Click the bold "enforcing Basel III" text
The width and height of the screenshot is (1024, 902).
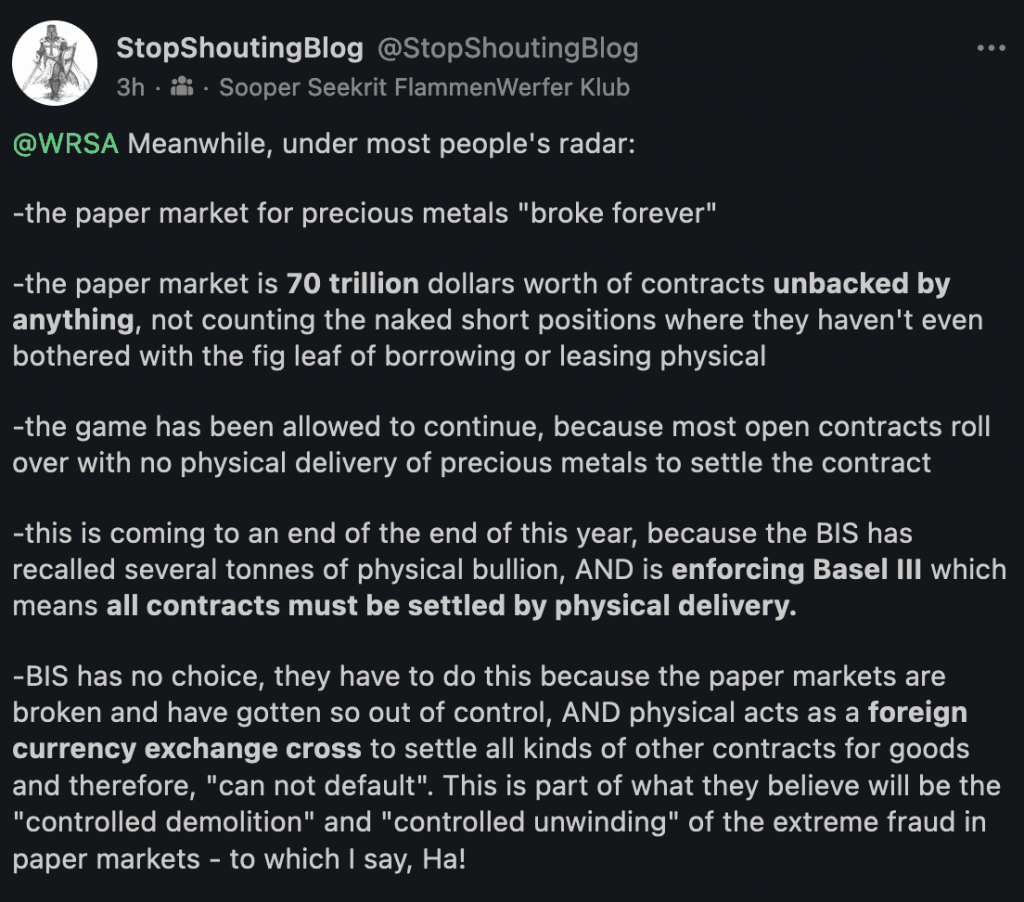797,570
